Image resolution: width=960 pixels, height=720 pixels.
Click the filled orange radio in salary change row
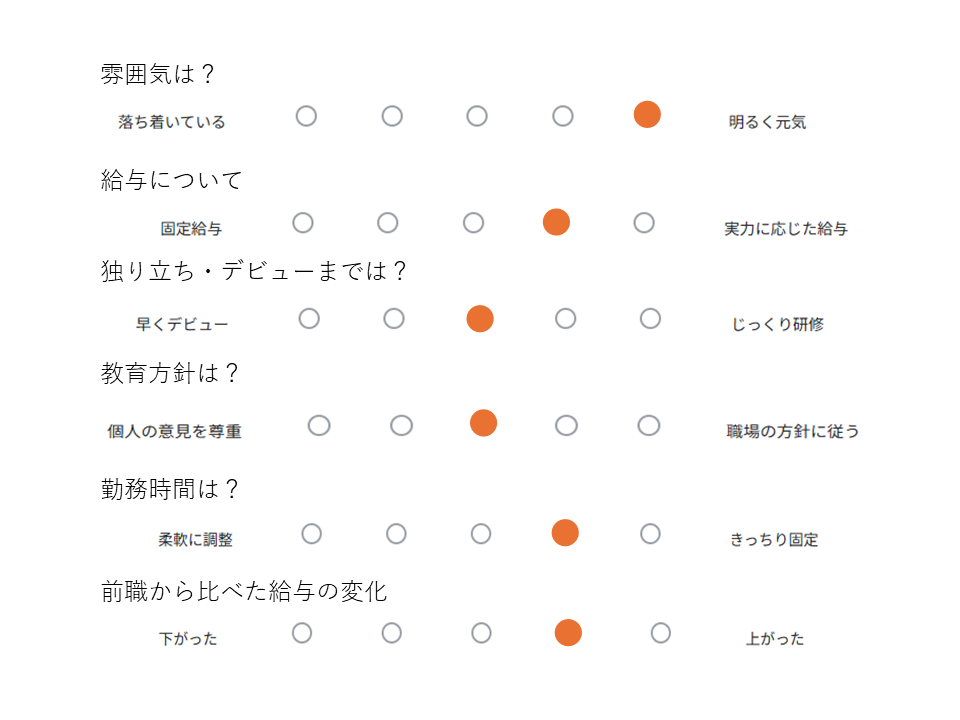tap(568, 632)
